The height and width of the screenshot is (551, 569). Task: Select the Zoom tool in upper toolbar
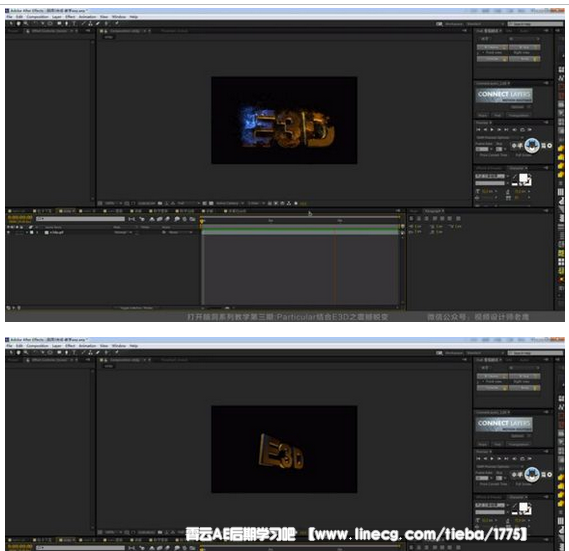[26, 24]
